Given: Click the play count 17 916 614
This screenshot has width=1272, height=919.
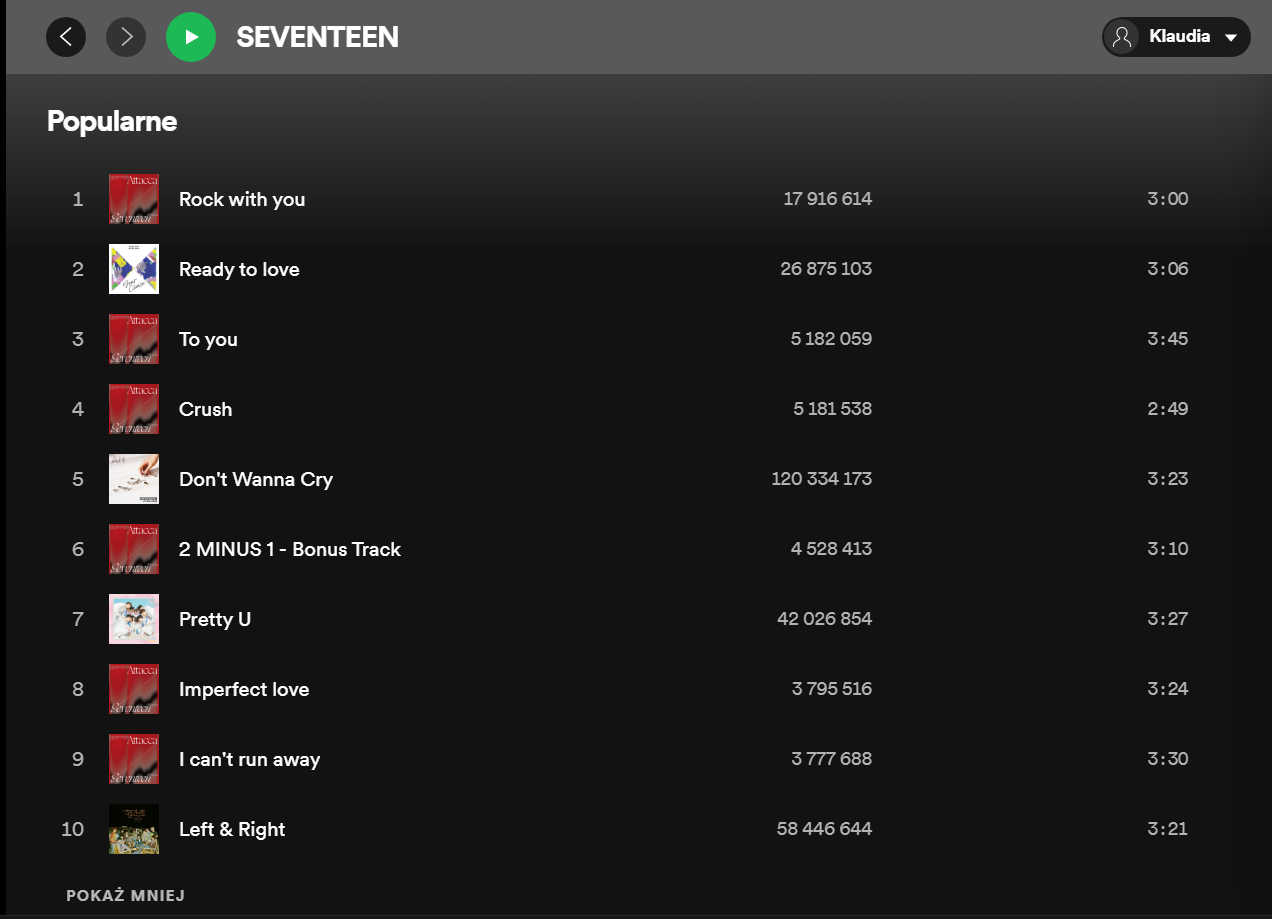Looking at the screenshot, I should (828, 199).
